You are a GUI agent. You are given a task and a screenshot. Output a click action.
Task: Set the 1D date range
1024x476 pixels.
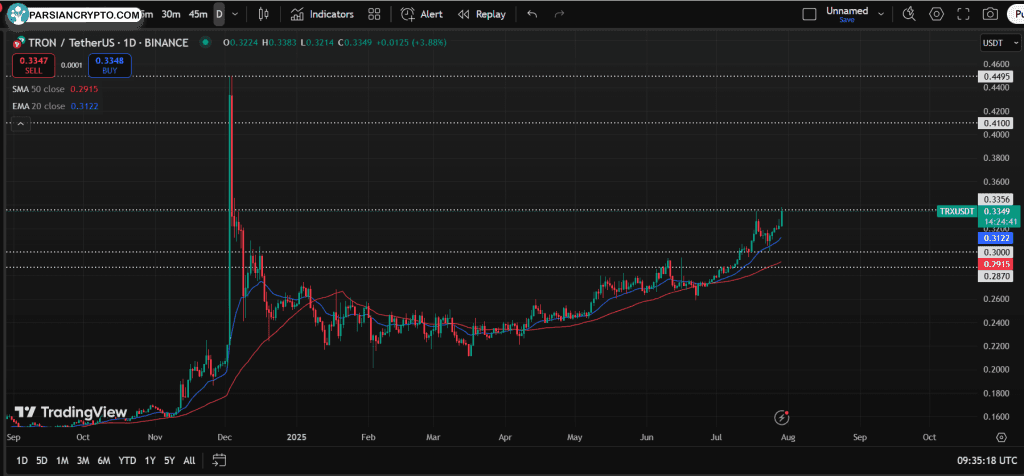click(22, 460)
